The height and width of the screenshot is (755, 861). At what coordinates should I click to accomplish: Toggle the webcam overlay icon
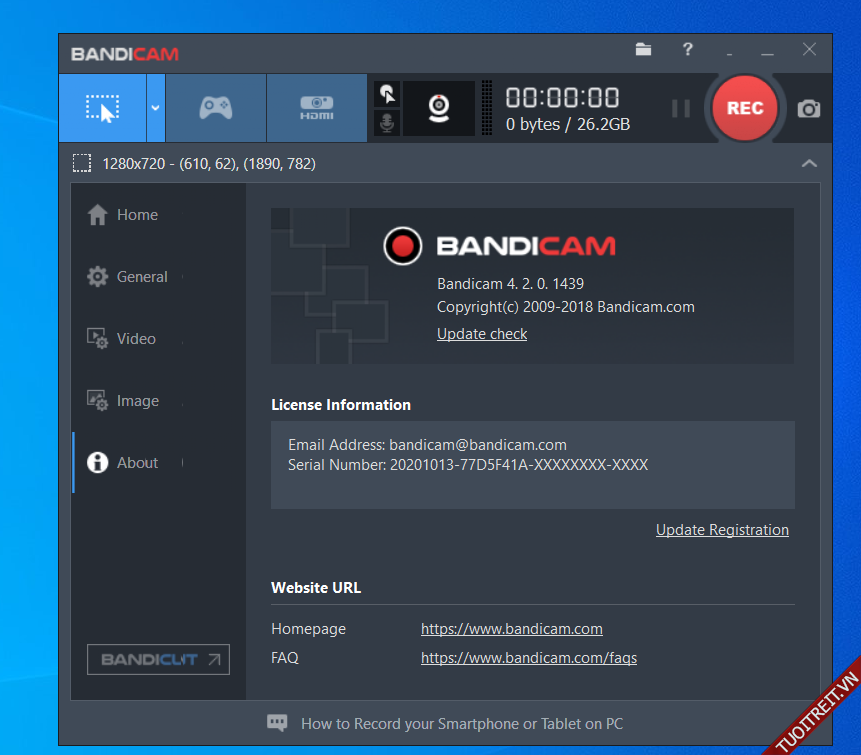click(439, 108)
